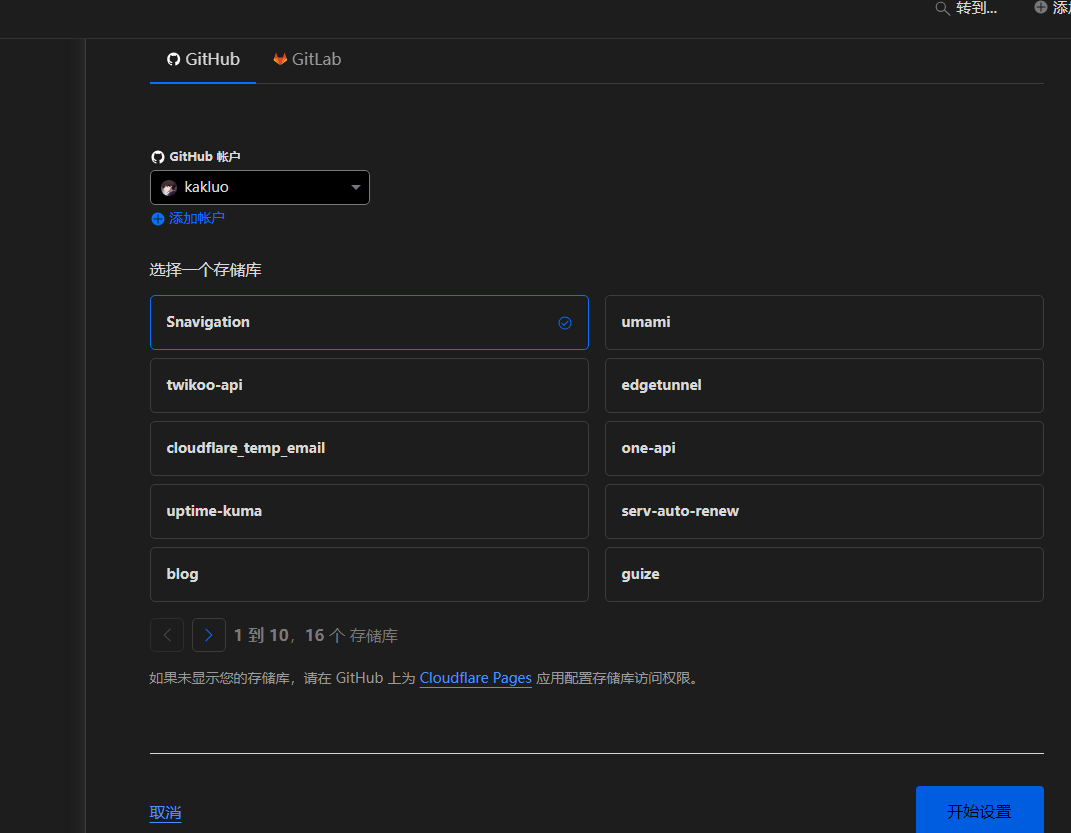Switch to the GitLab tab
The width and height of the screenshot is (1071, 833).
307,59
